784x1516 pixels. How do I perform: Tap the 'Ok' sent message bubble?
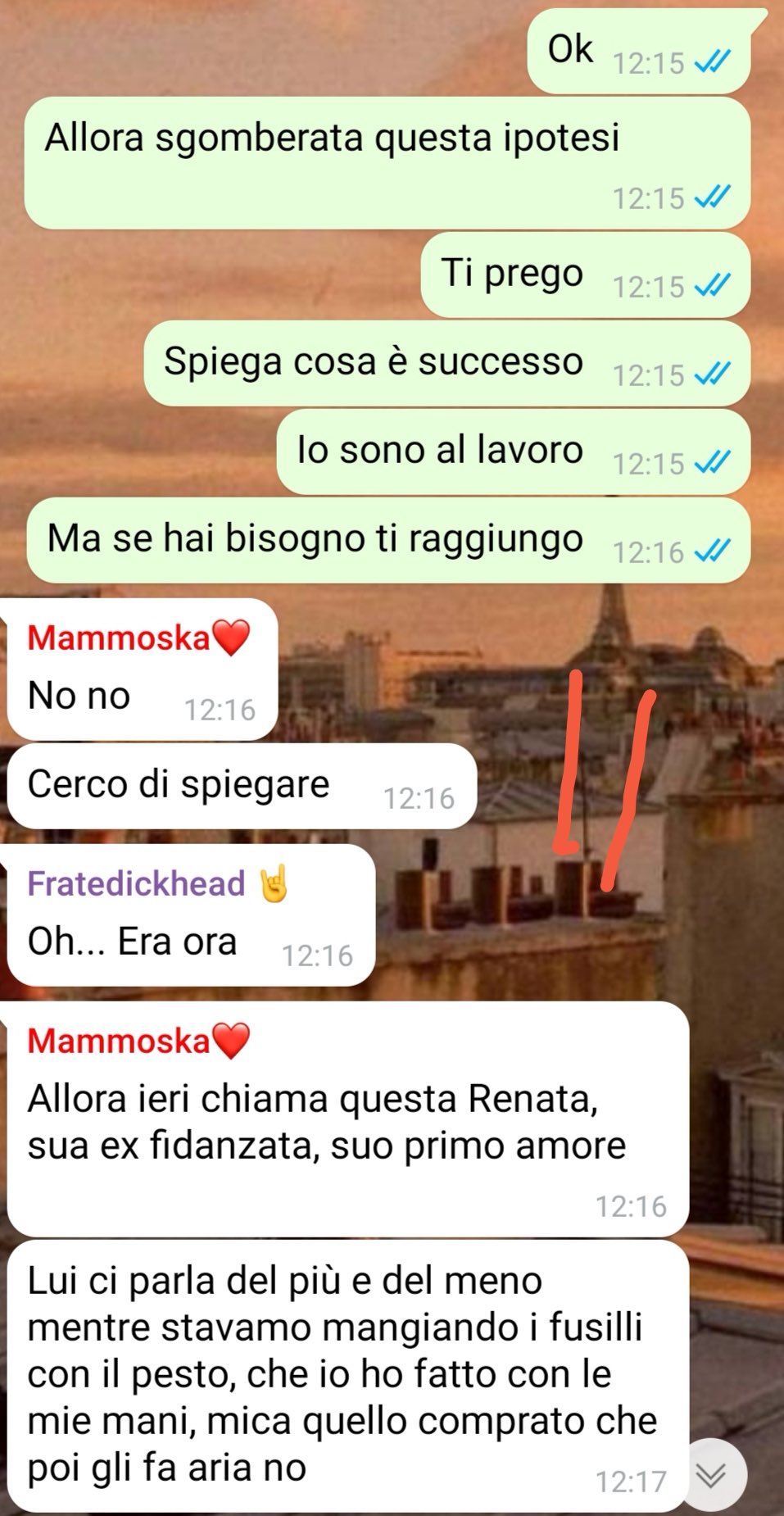pos(639,51)
